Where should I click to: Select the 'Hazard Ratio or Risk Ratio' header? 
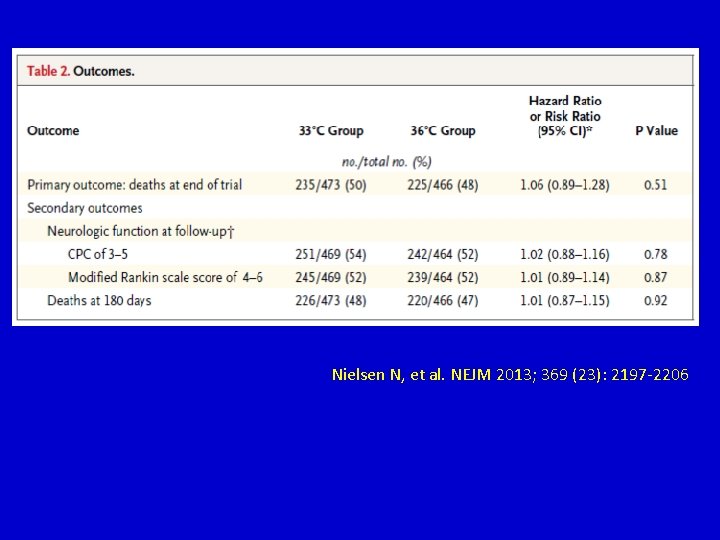point(565,116)
